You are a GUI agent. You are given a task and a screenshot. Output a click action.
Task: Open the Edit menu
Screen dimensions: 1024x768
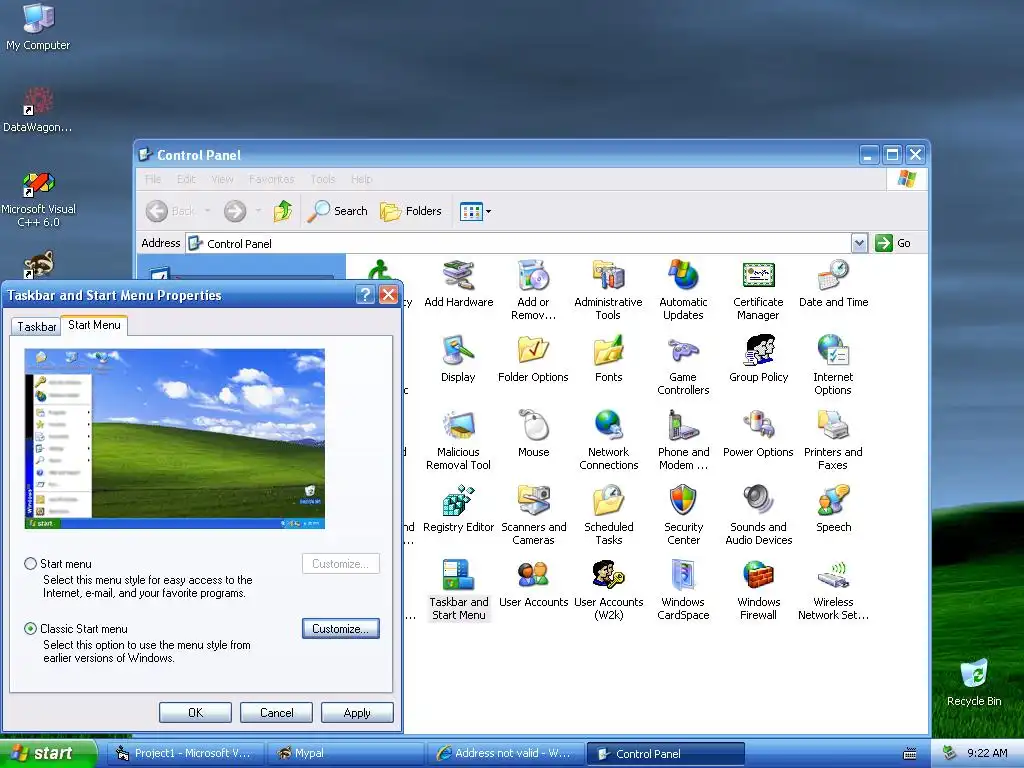click(186, 179)
